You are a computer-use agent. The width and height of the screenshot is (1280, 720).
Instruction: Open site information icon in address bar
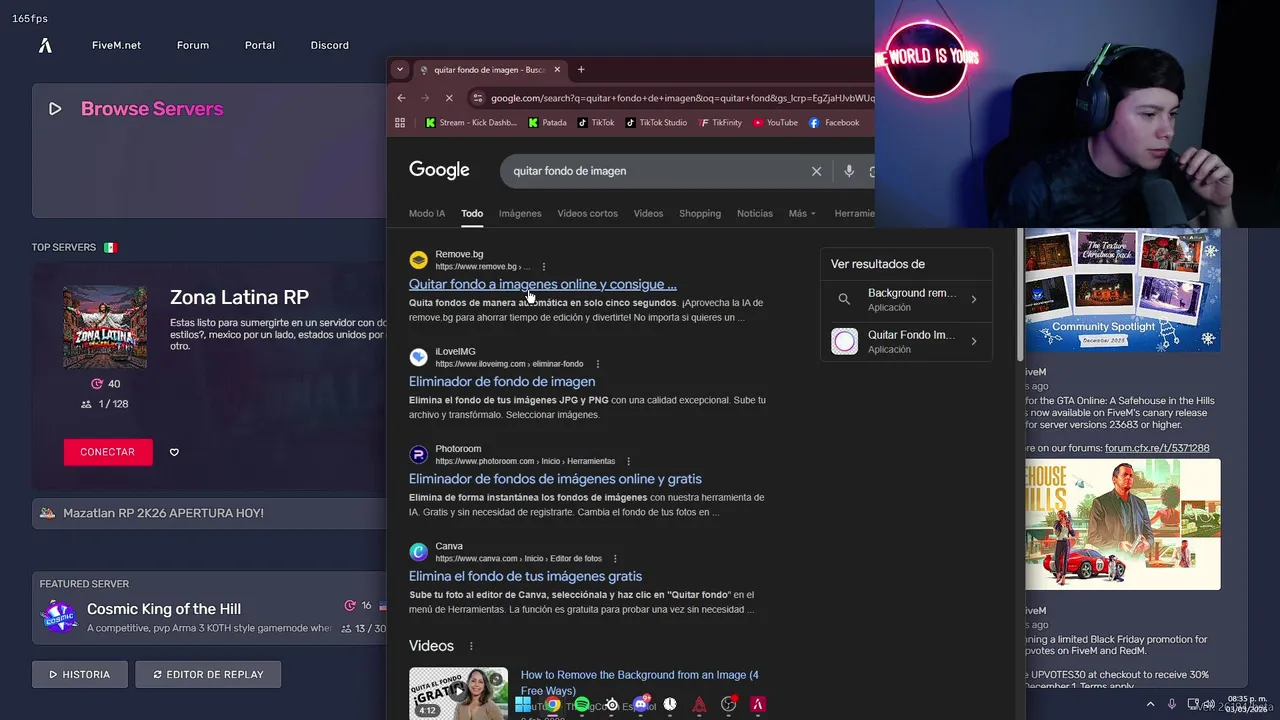point(478,98)
